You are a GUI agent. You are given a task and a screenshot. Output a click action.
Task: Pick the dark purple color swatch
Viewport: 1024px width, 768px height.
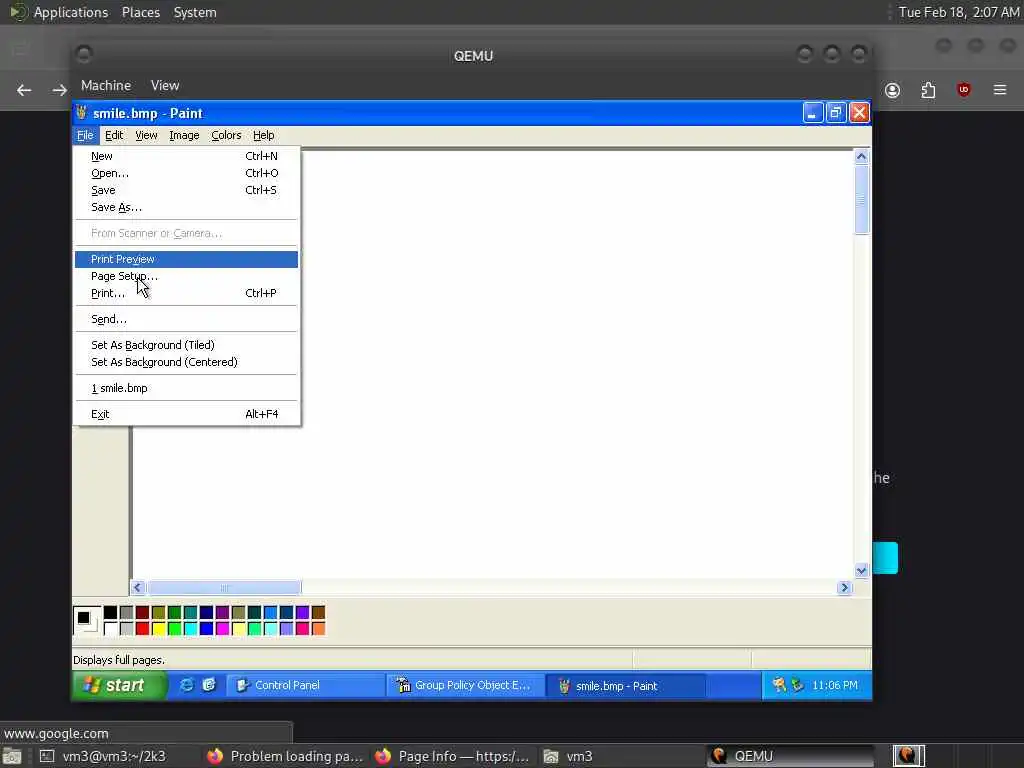[223, 613]
